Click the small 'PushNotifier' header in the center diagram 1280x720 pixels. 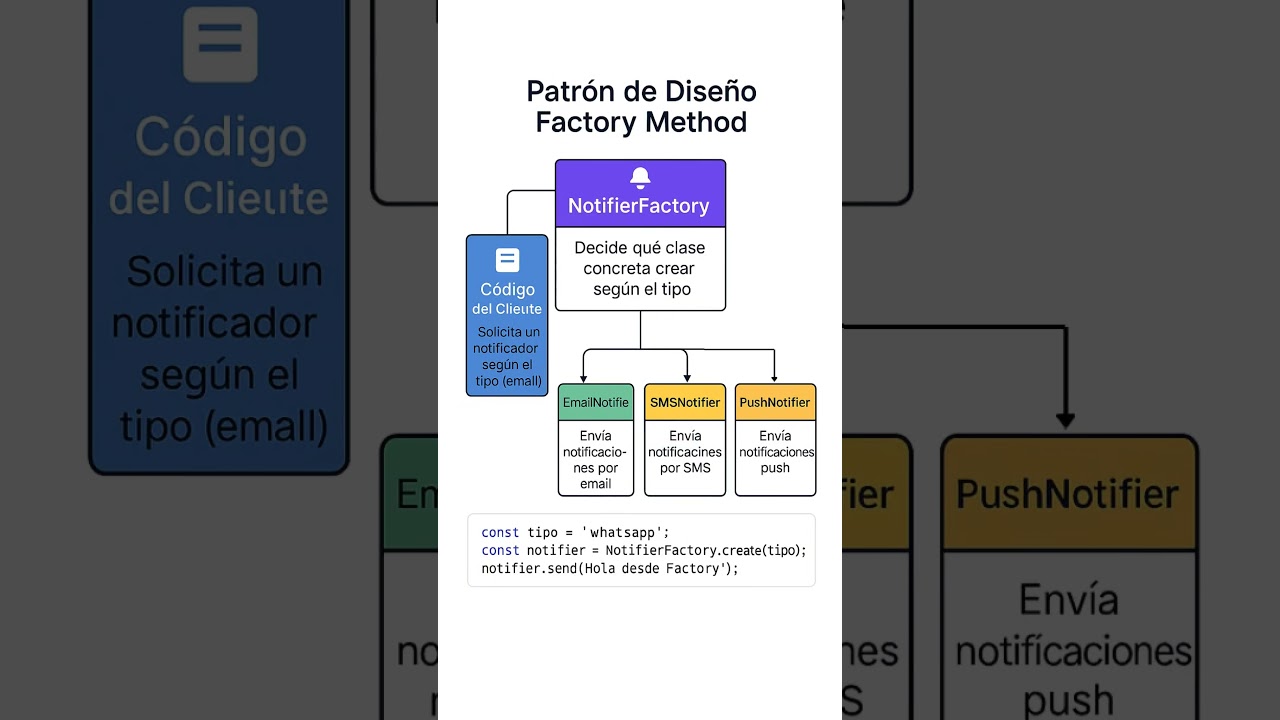775,402
